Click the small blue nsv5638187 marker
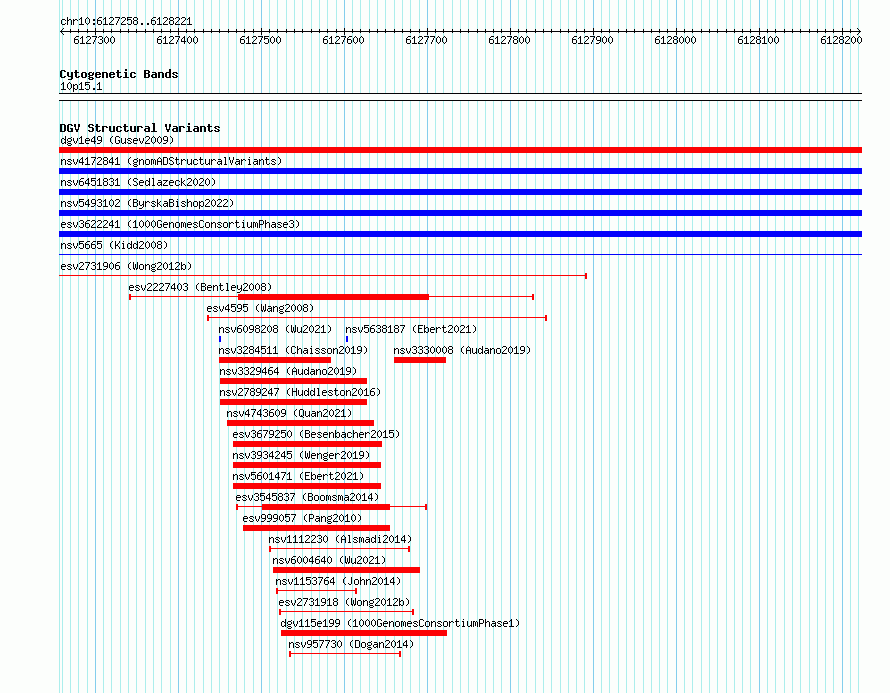890x693 pixels. [x=347, y=339]
